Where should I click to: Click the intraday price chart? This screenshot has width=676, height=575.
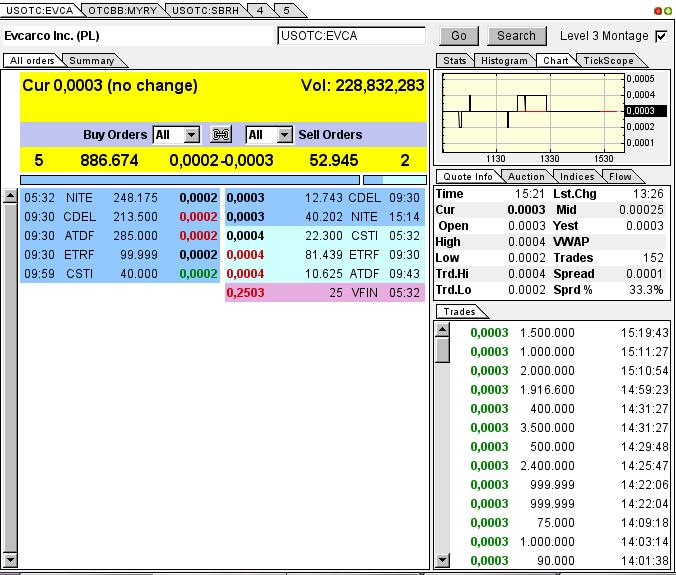point(534,113)
